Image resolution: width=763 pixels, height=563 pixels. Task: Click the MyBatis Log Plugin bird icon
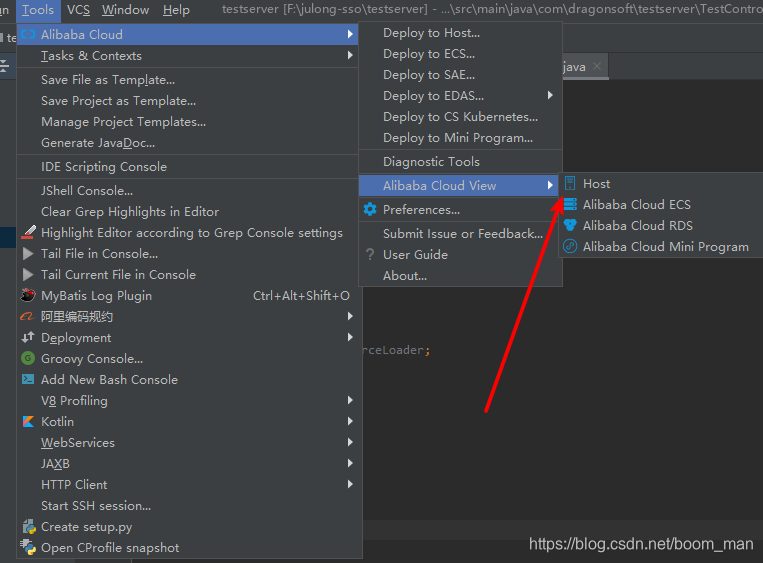coord(28,295)
